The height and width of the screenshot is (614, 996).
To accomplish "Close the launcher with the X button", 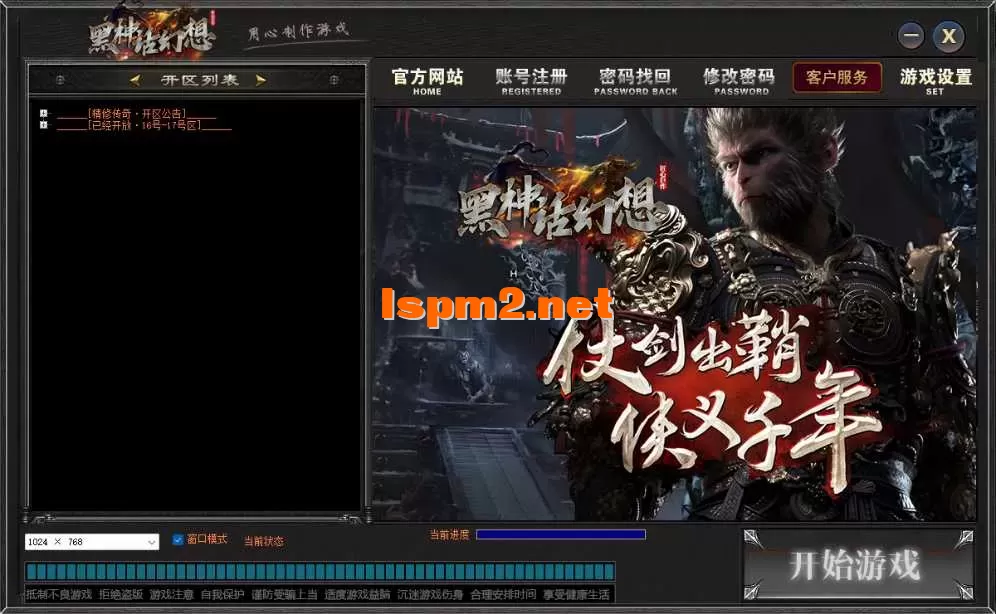I will click(948, 36).
